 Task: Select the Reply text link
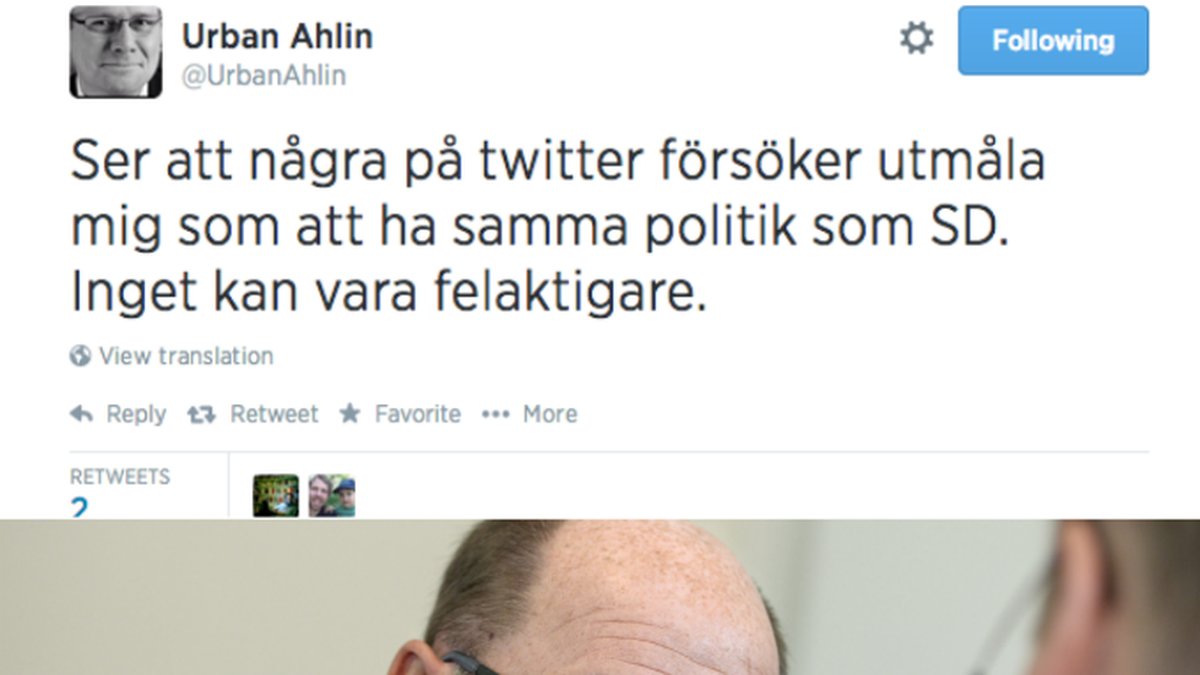(x=136, y=414)
